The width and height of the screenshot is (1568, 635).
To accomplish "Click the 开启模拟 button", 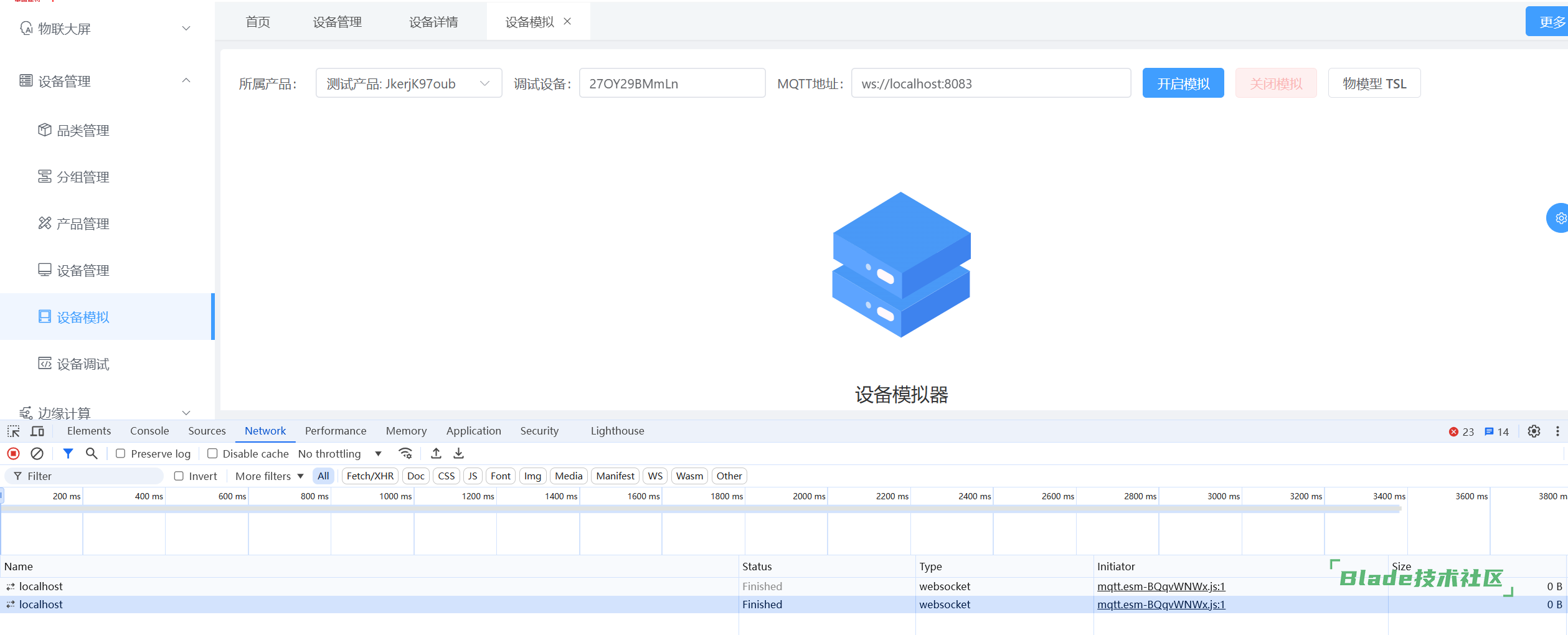I will (x=1183, y=83).
